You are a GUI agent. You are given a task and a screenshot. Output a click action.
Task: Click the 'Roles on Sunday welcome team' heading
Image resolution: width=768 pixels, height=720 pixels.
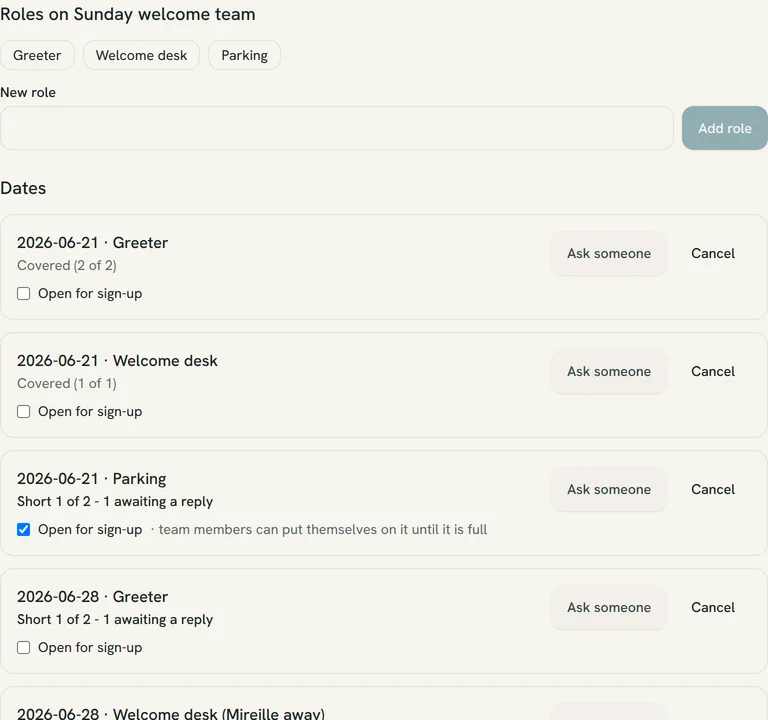(128, 14)
